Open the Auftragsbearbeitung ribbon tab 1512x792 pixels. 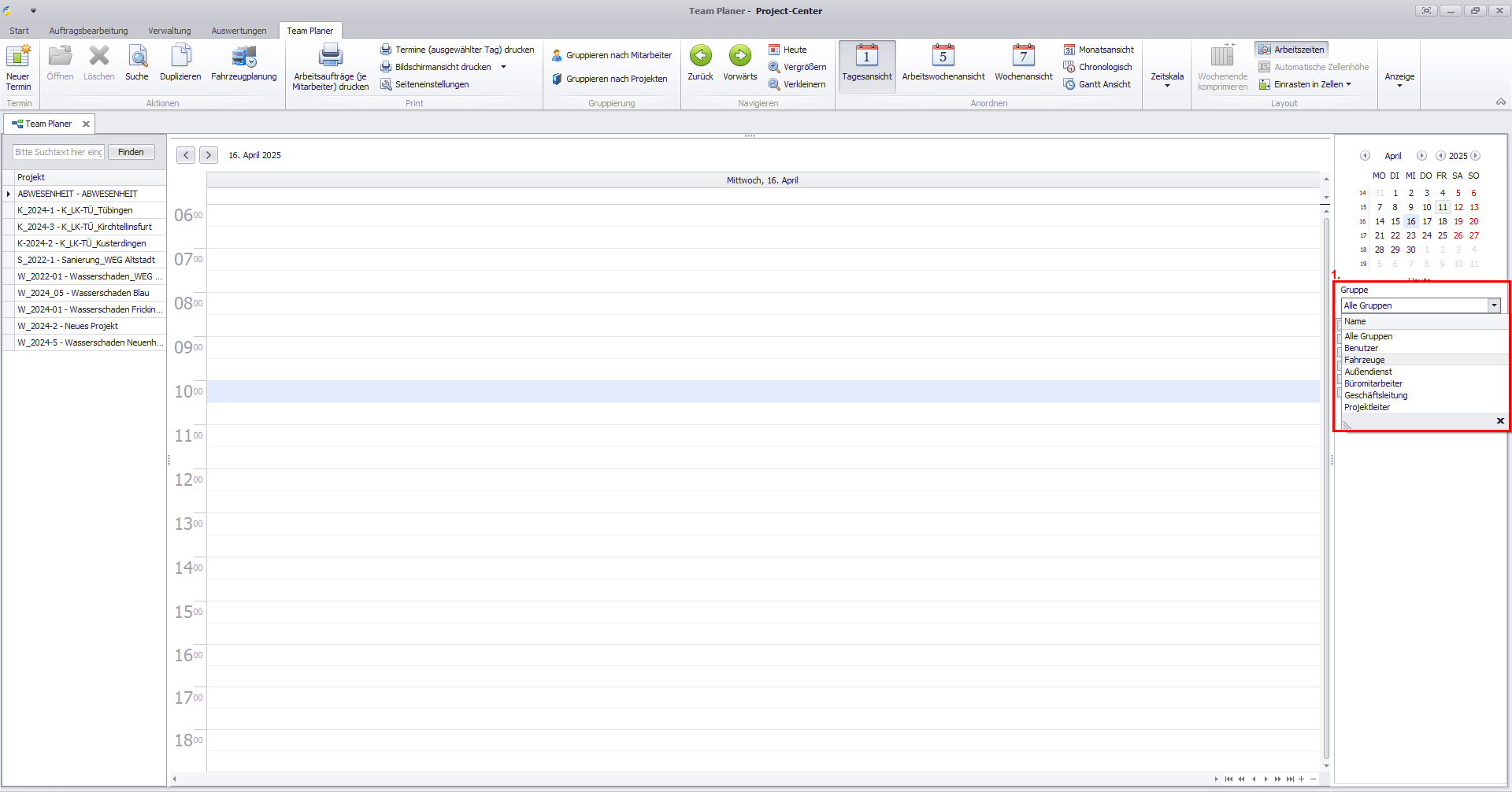(88, 31)
